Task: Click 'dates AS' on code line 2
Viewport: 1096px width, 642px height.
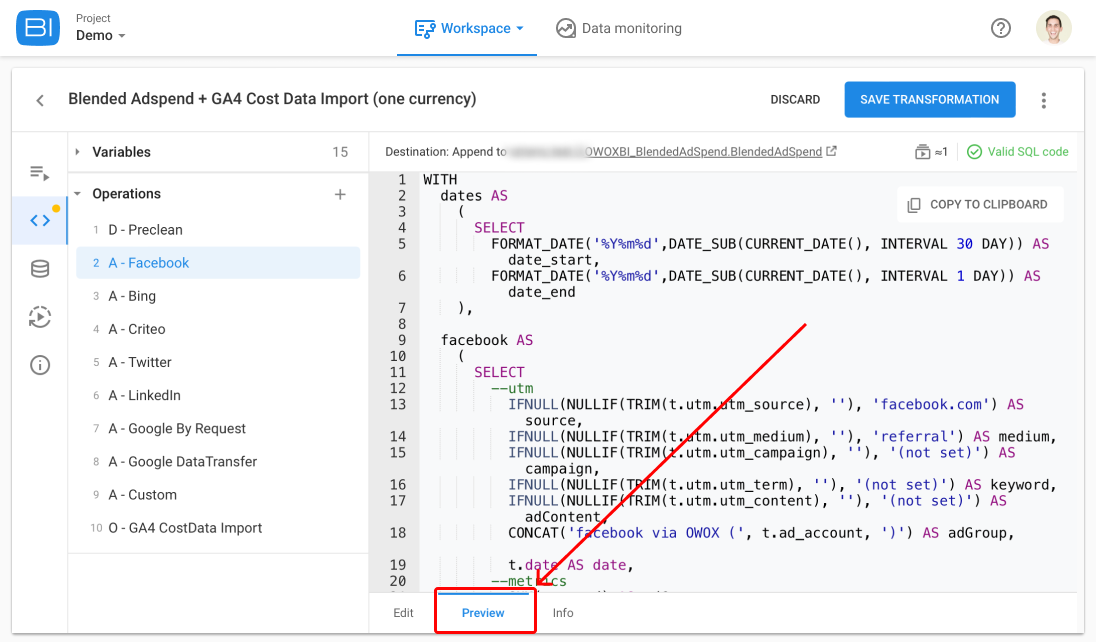Action: click(x=474, y=196)
